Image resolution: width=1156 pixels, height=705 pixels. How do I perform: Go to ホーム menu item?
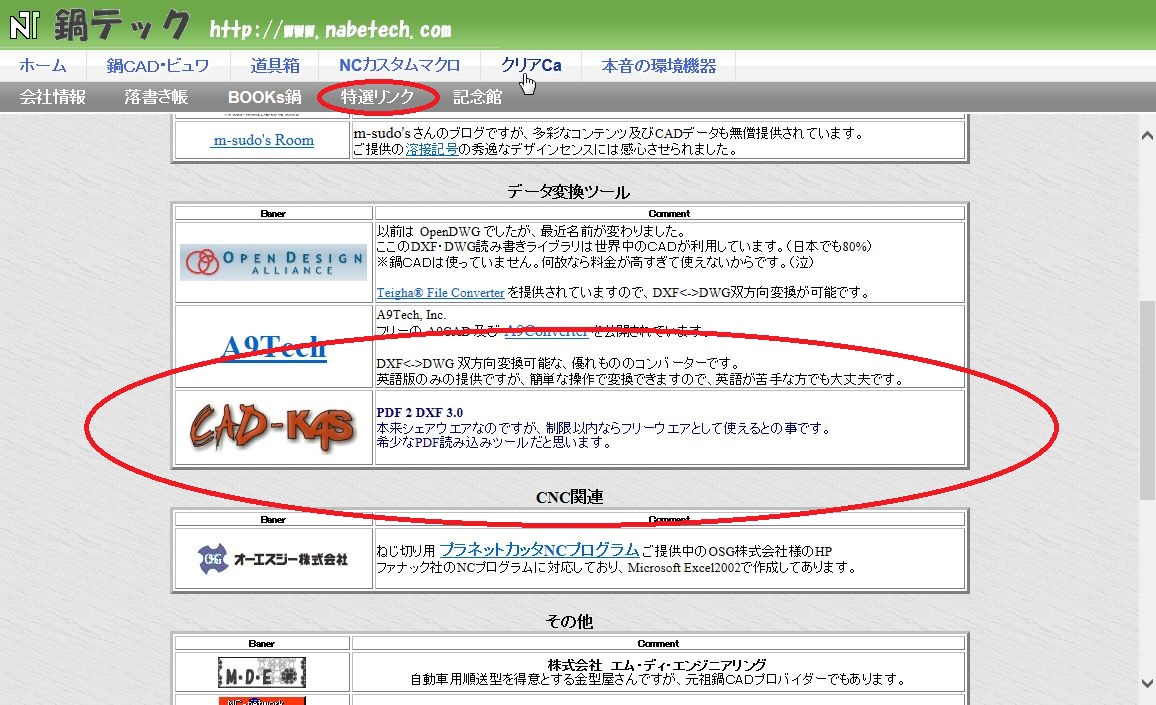point(43,66)
